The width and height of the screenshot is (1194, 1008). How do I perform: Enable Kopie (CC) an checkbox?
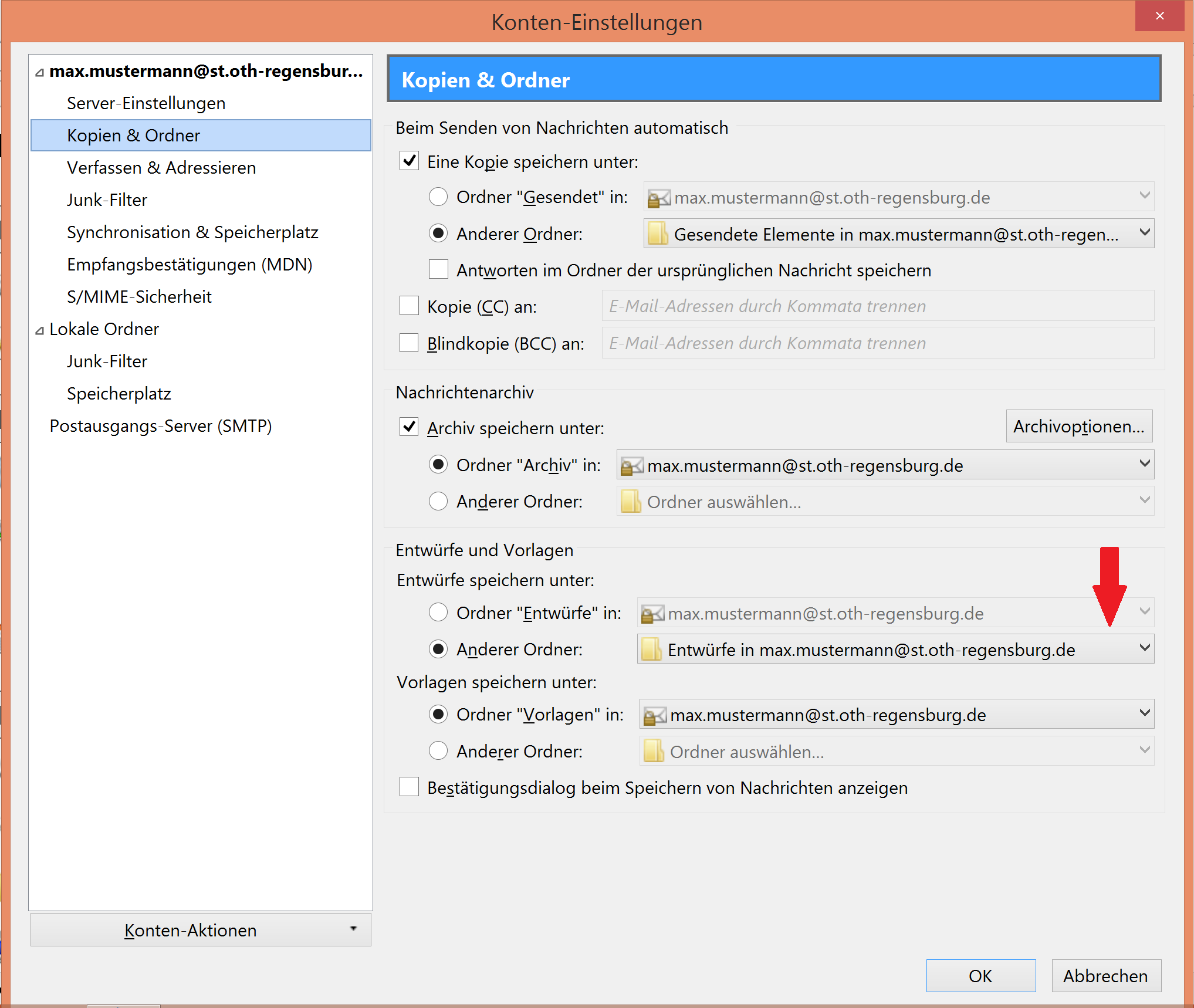click(409, 306)
